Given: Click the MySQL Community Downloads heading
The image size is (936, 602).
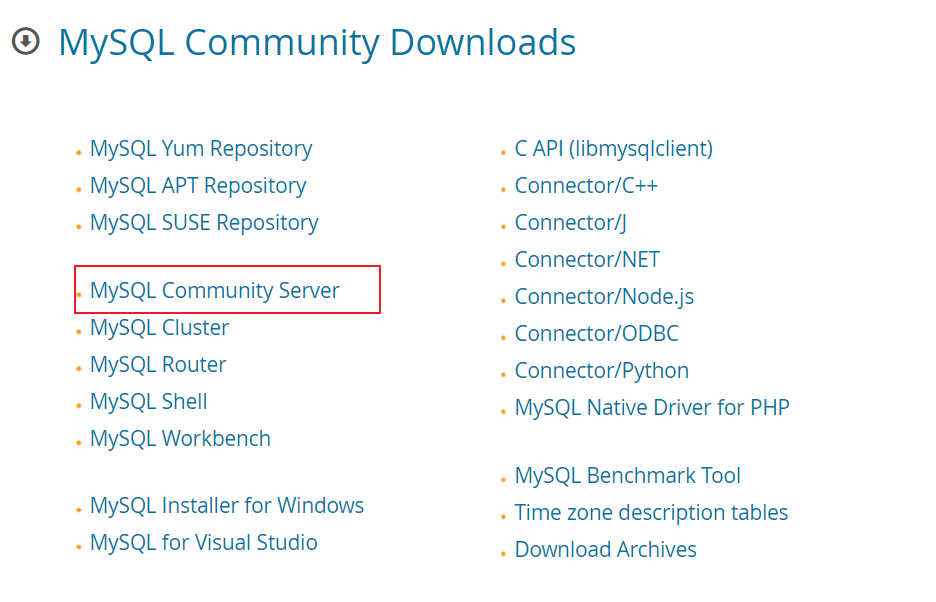Looking at the screenshot, I should 317,43.
